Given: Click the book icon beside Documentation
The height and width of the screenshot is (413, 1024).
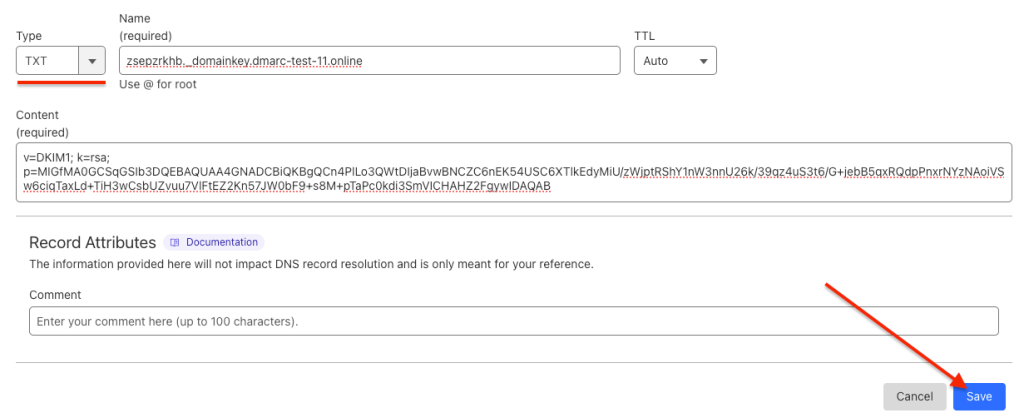Looking at the screenshot, I should (x=174, y=242).
